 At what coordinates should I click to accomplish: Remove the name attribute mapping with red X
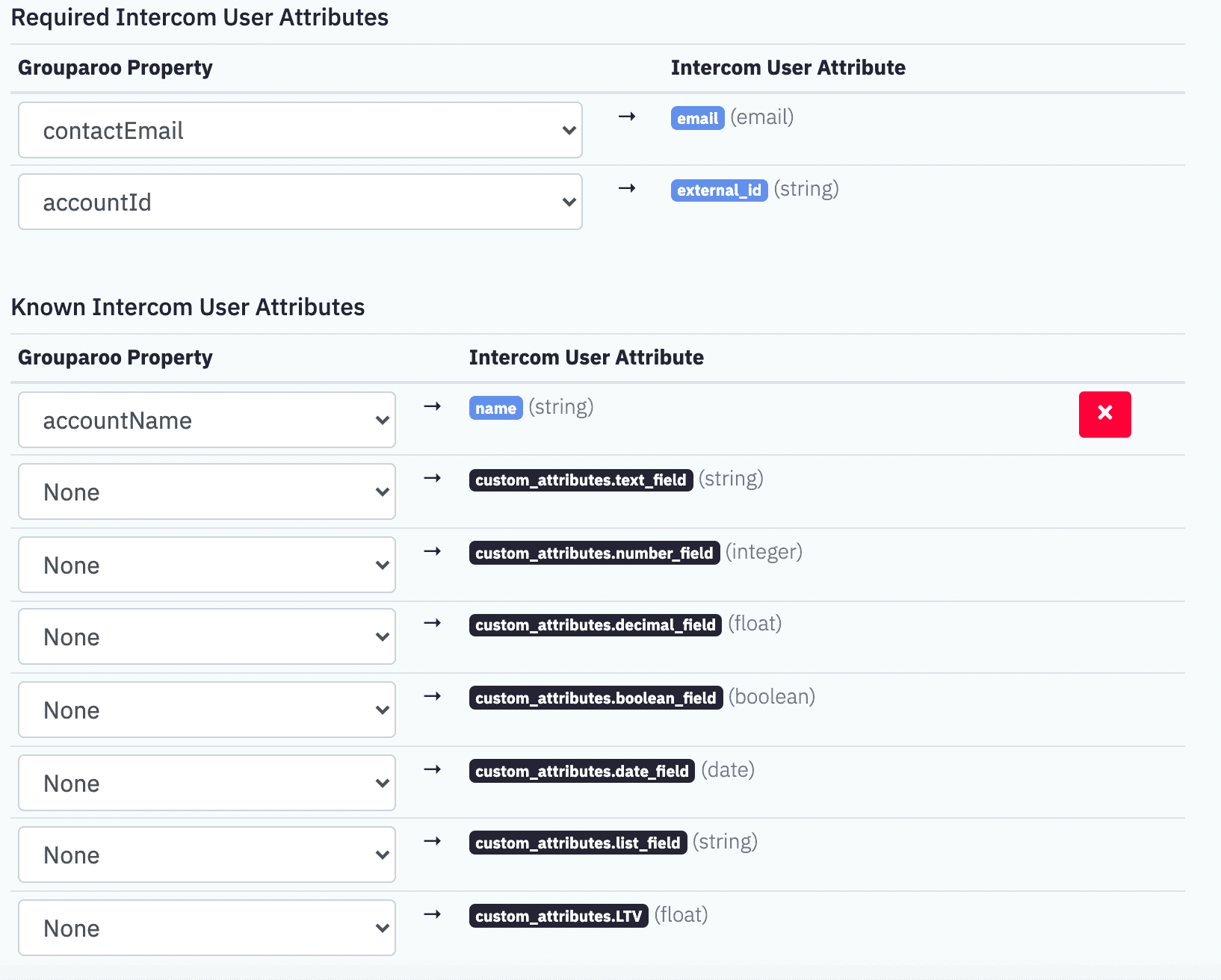click(x=1104, y=414)
